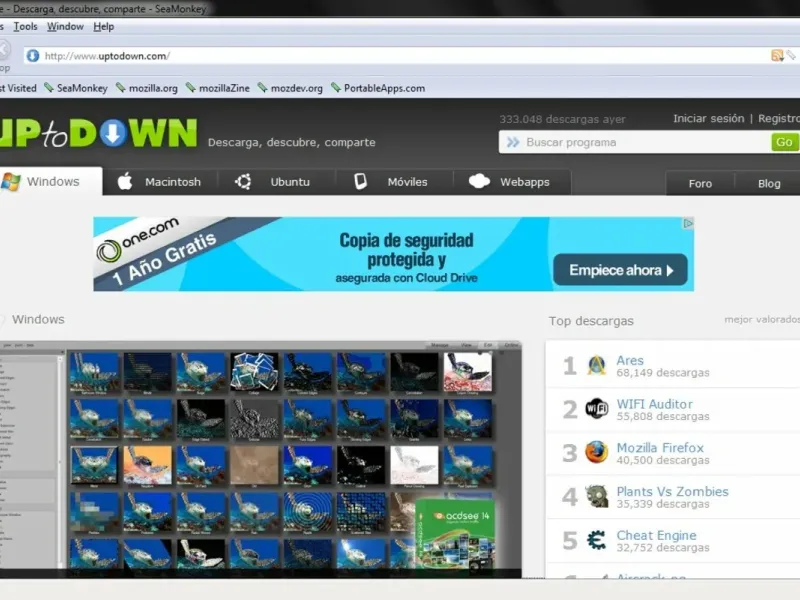The width and height of the screenshot is (800, 600).
Task: Click the Ubuntu circle icon
Action: click(243, 182)
